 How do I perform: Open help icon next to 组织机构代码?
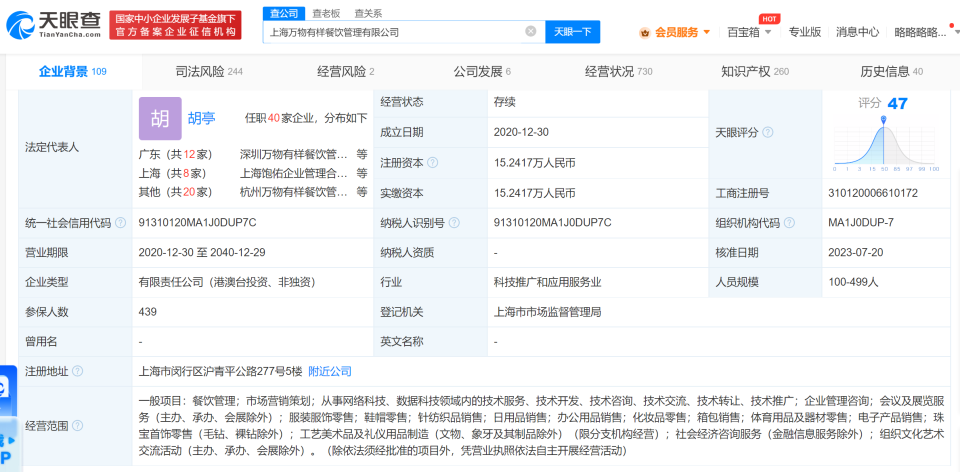pyautogui.click(x=789, y=223)
